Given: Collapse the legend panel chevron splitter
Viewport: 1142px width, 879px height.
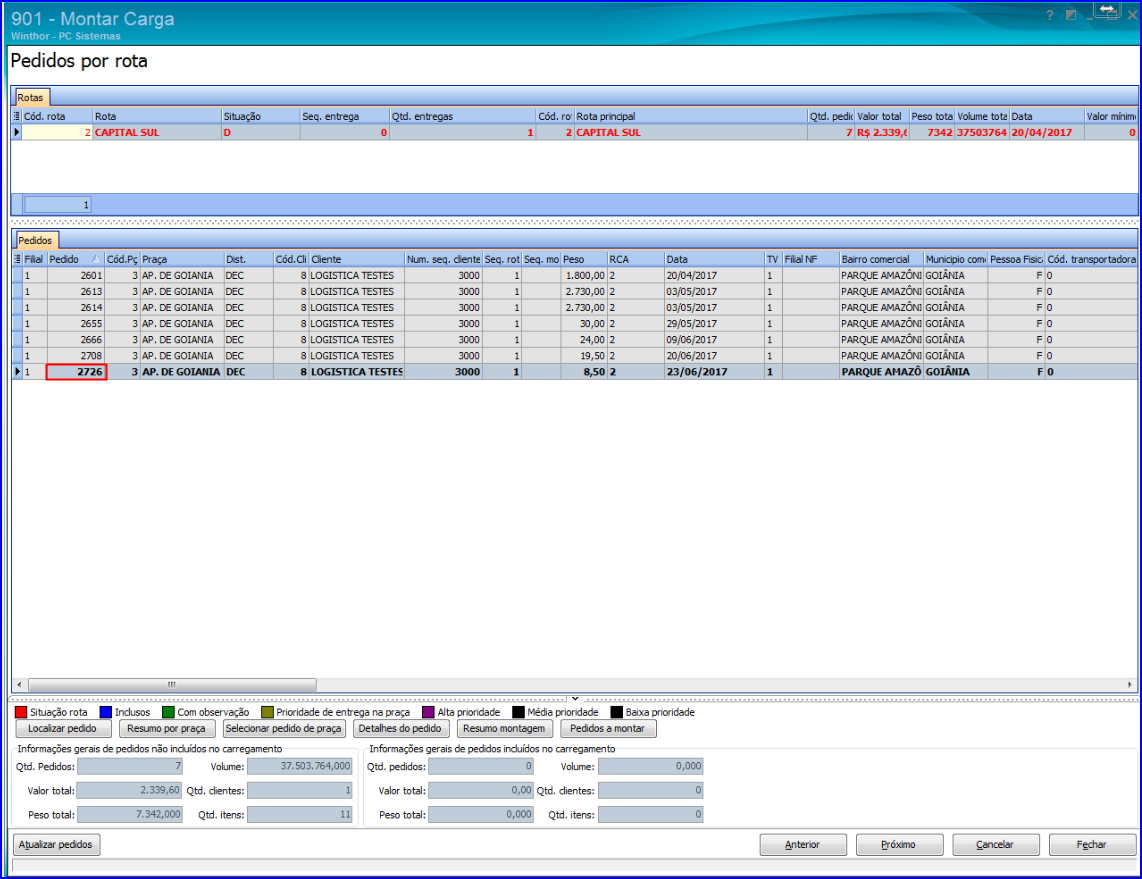Looking at the screenshot, I should [x=575, y=698].
